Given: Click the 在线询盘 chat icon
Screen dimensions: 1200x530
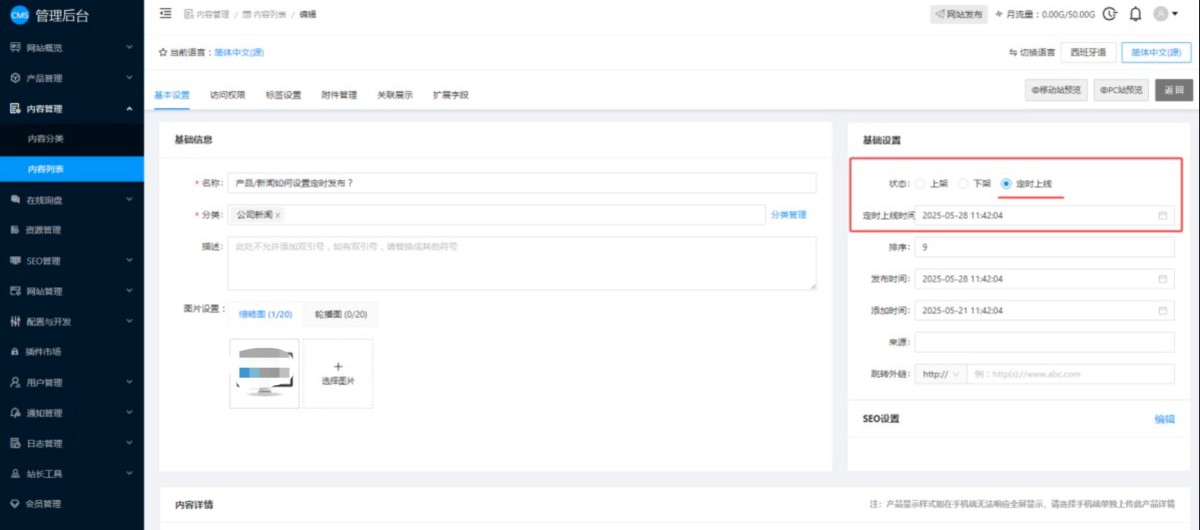Looking at the screenshot, I should (x=15, y=200).
